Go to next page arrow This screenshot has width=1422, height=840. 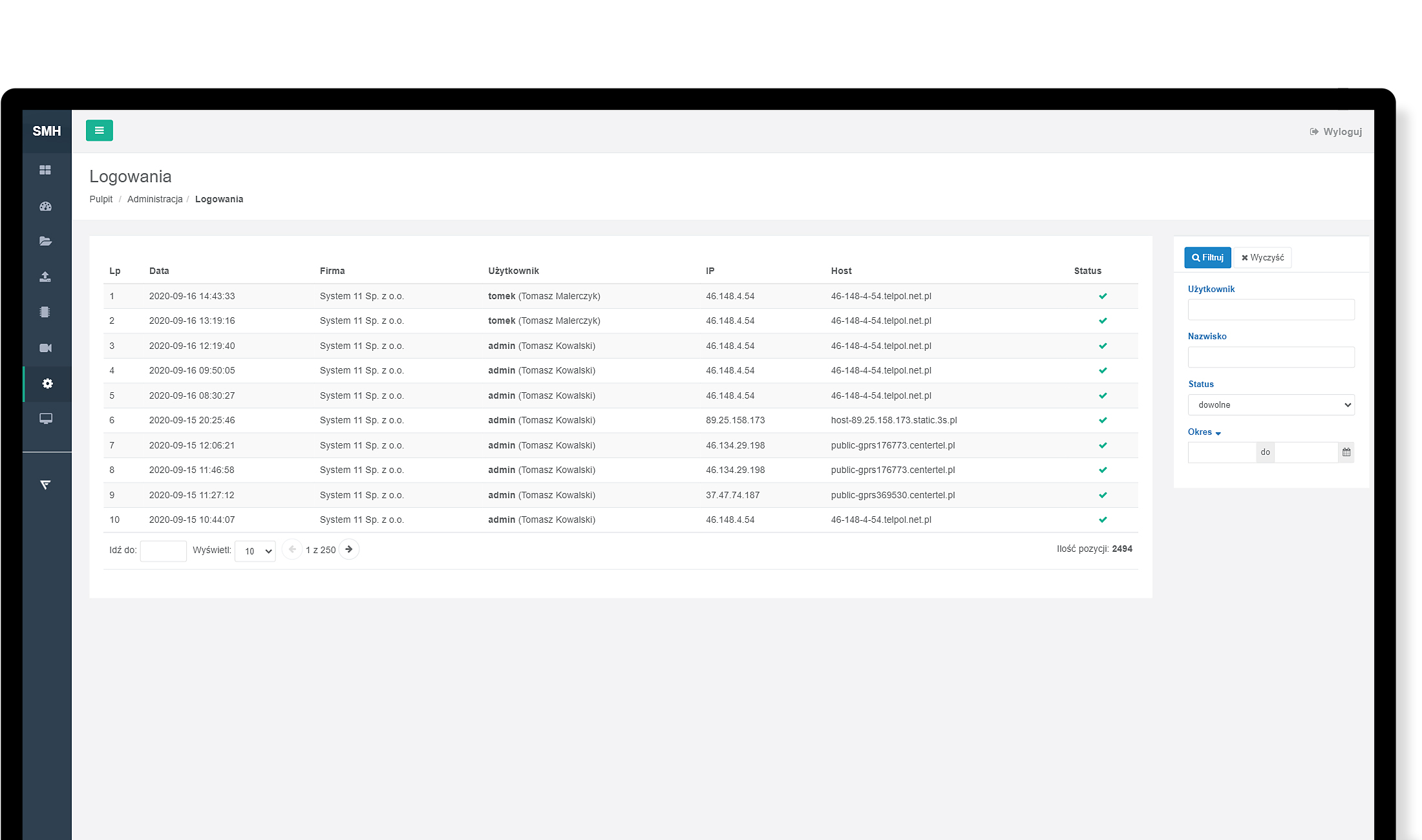click(x=349, y=549)
